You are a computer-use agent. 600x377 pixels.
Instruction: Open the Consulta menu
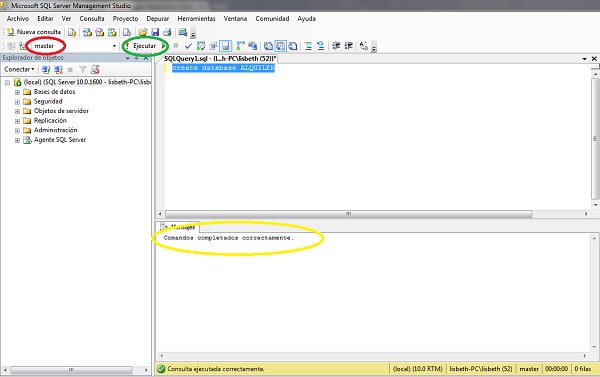pos(92,18)
